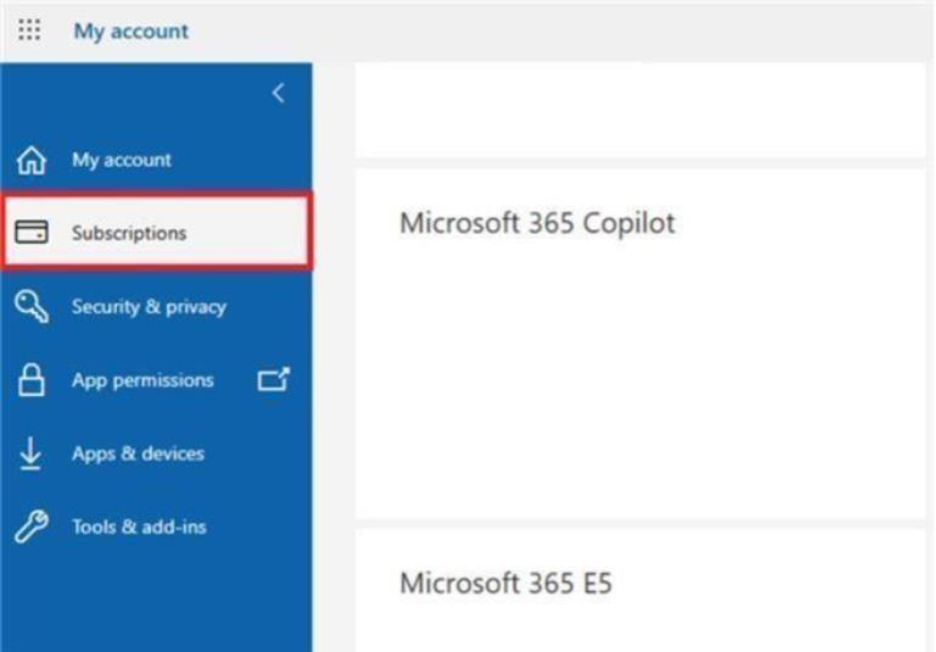Click the My account header title
Image resolution: width=936 pixels, height=652 pixels.
point(131,31)
